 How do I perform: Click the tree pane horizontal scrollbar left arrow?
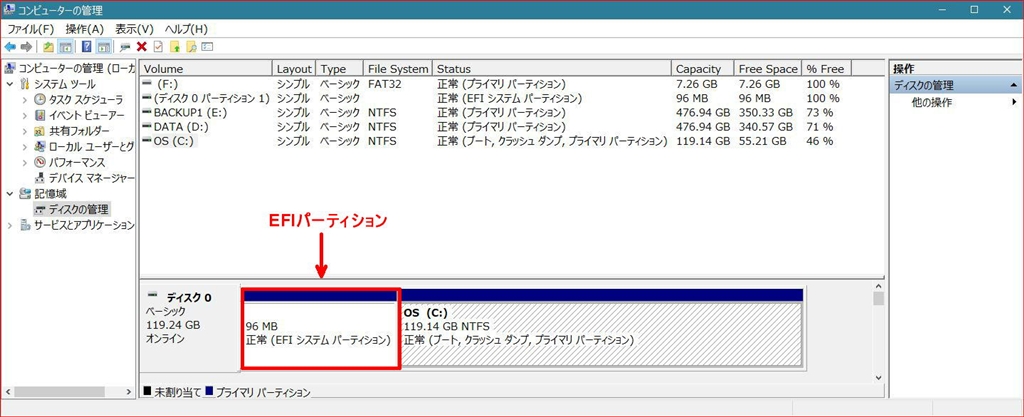[x=8, y=392]
